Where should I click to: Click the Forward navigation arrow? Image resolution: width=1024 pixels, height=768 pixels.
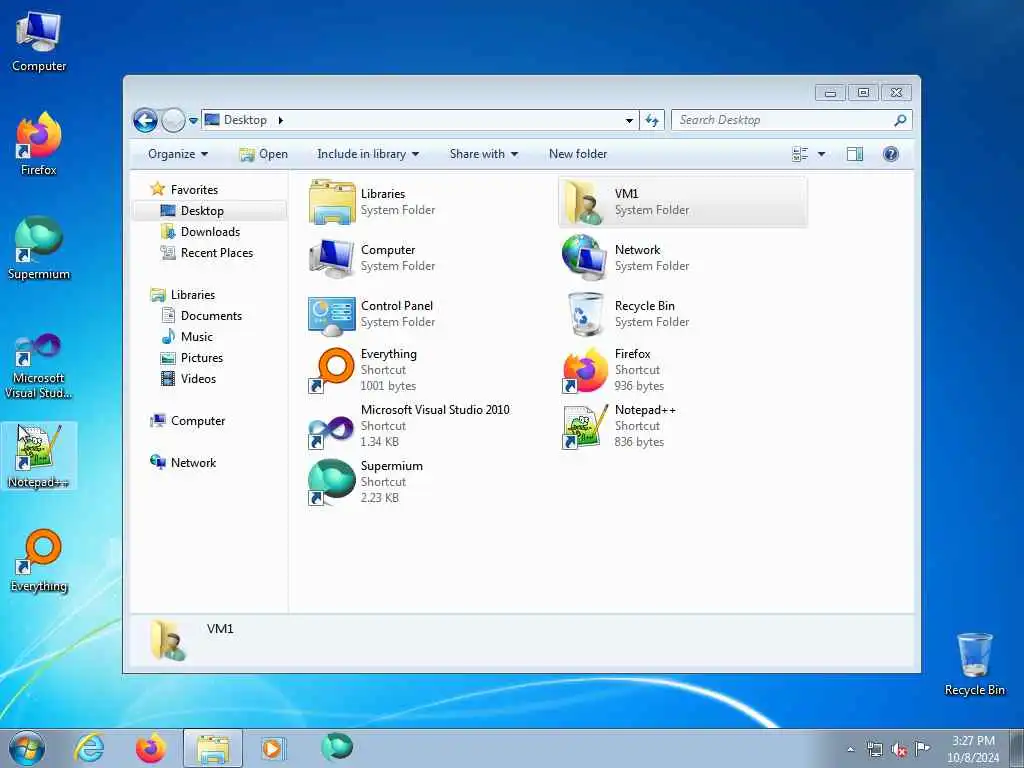[172, 120]
